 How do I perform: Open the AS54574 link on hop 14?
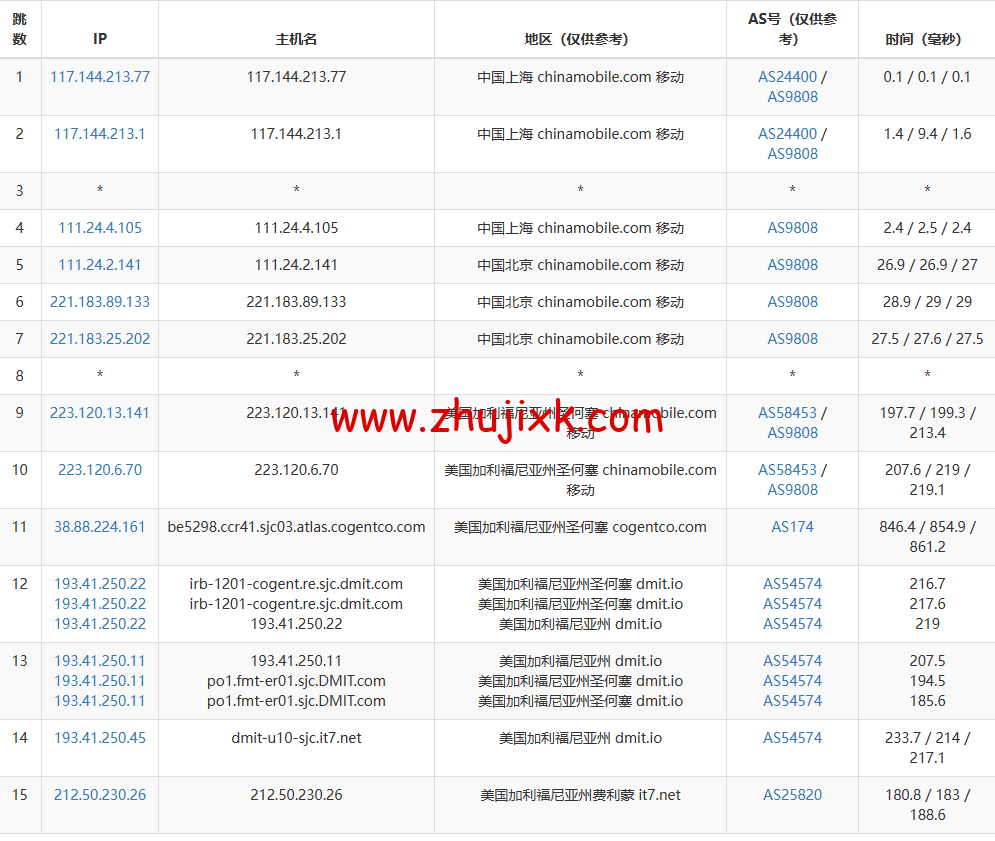click(x=792, y=737)
